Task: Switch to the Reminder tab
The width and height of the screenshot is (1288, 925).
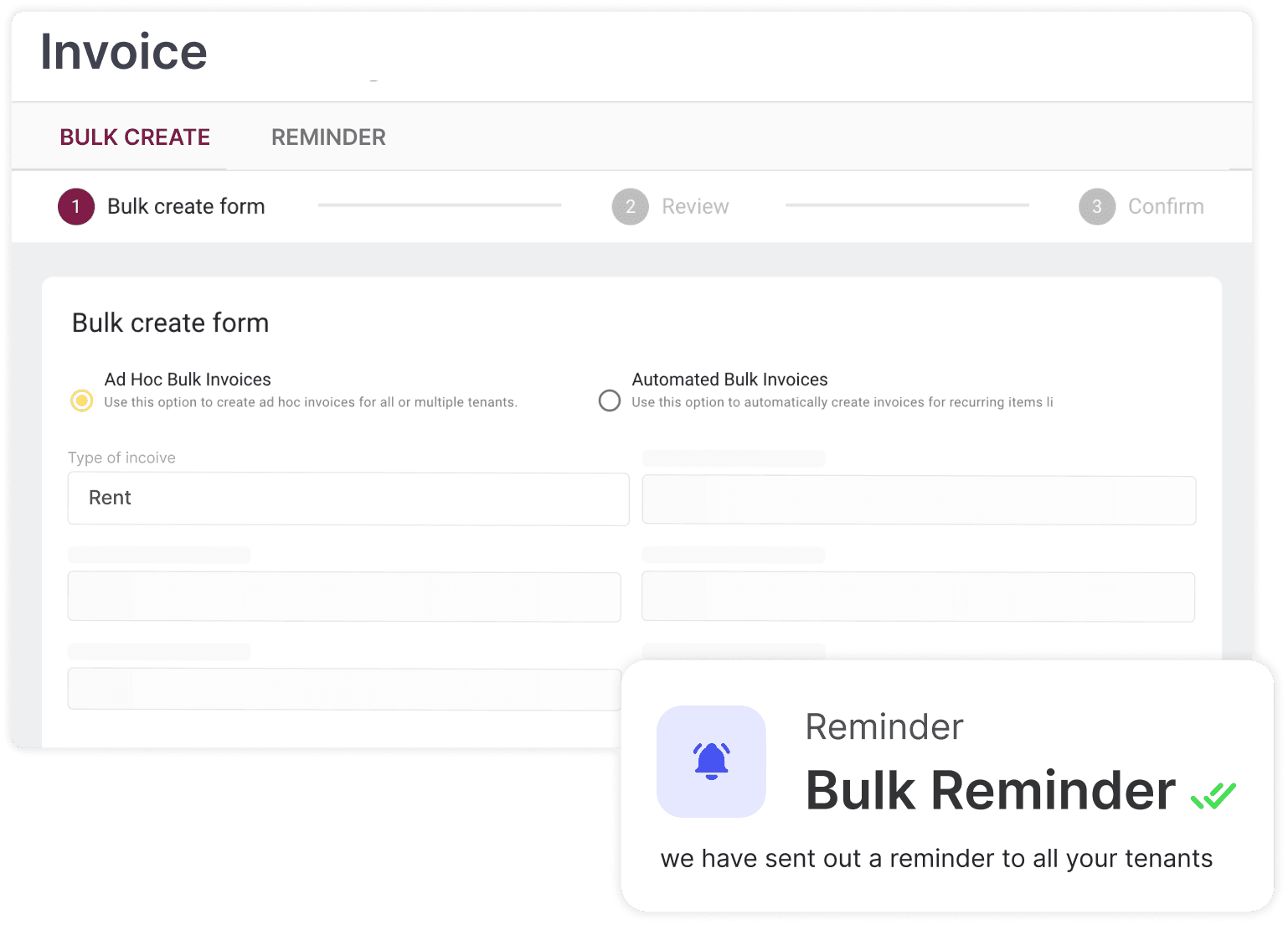Action: (328, 137)
